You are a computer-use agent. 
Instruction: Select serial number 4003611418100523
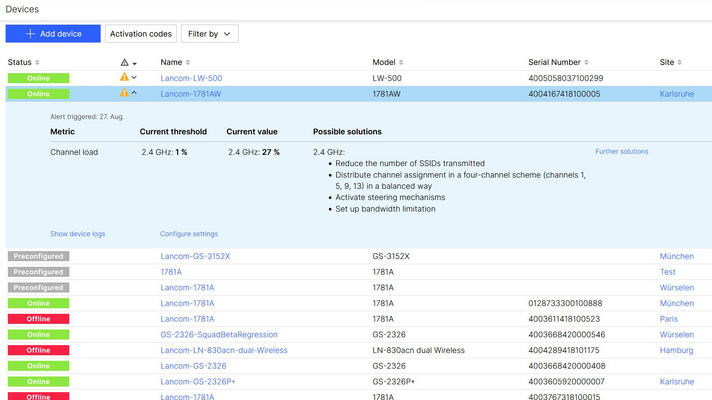pyautogui.click(x=564, y=319)
